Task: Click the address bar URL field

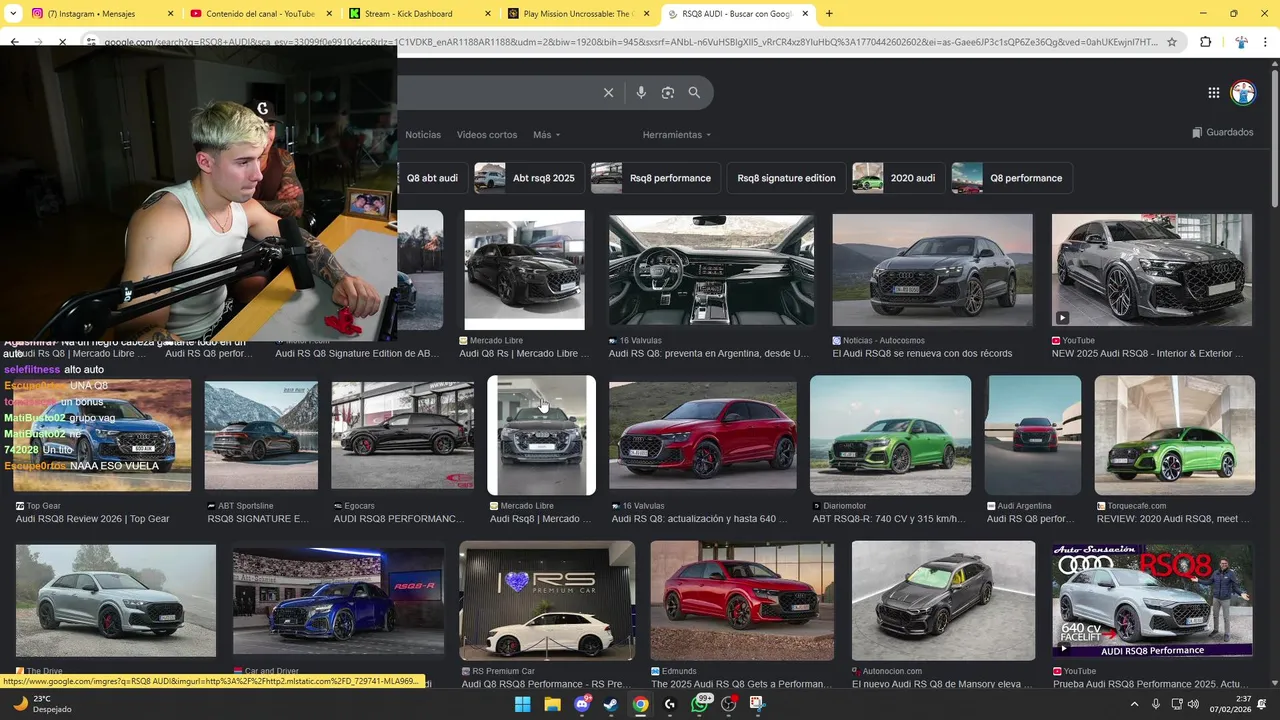Action: 630,42
